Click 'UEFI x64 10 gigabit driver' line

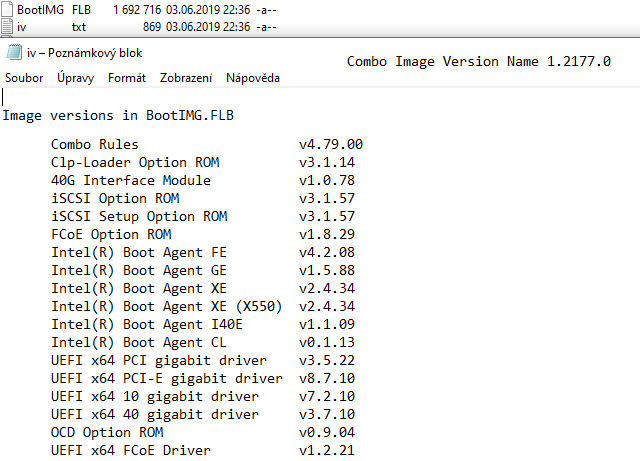pos(155,396)
